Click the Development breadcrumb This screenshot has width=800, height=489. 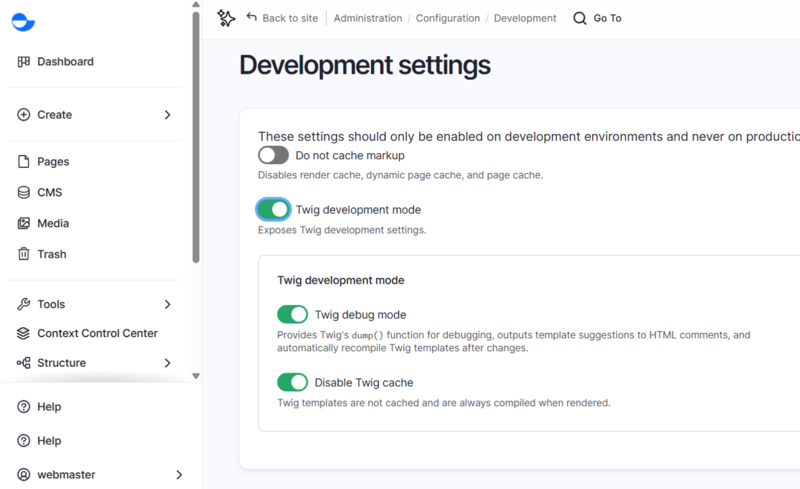(525, 18)
